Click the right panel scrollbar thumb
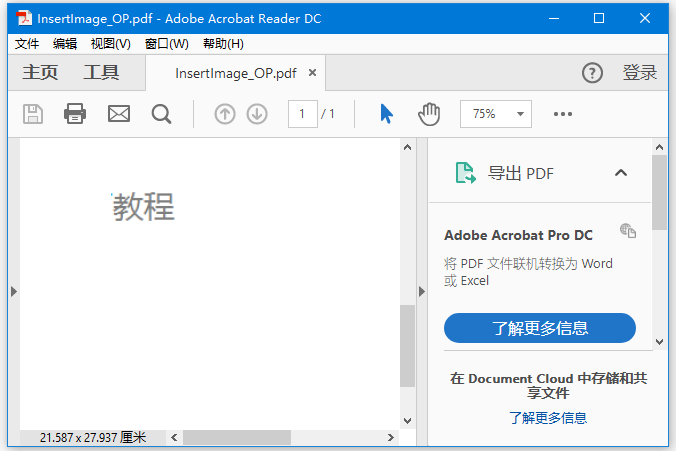Image resolution: width=676 pixels, height=451 pixels. [659, 193]
